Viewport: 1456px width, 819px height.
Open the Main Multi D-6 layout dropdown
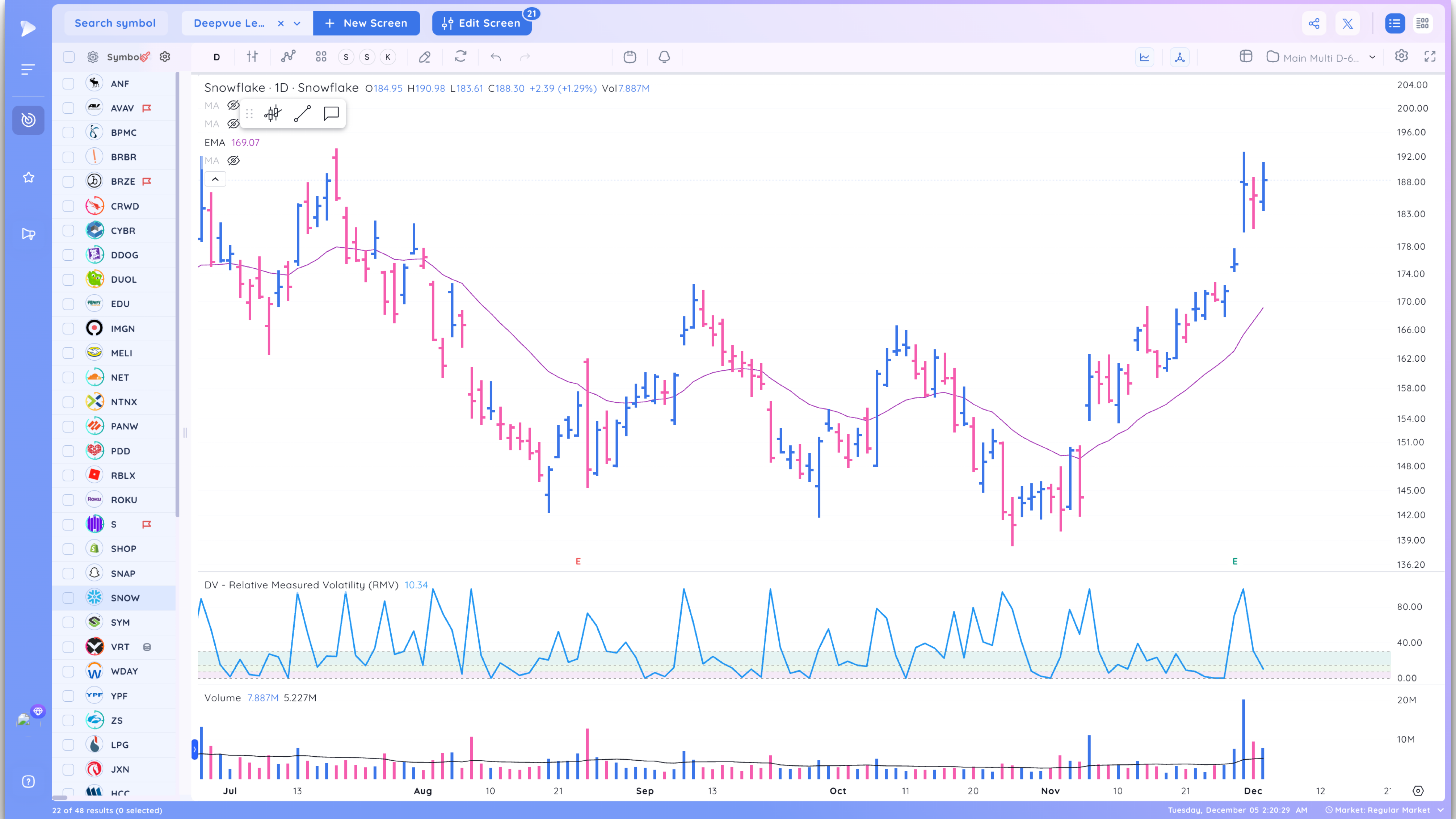pos(1372,57)
